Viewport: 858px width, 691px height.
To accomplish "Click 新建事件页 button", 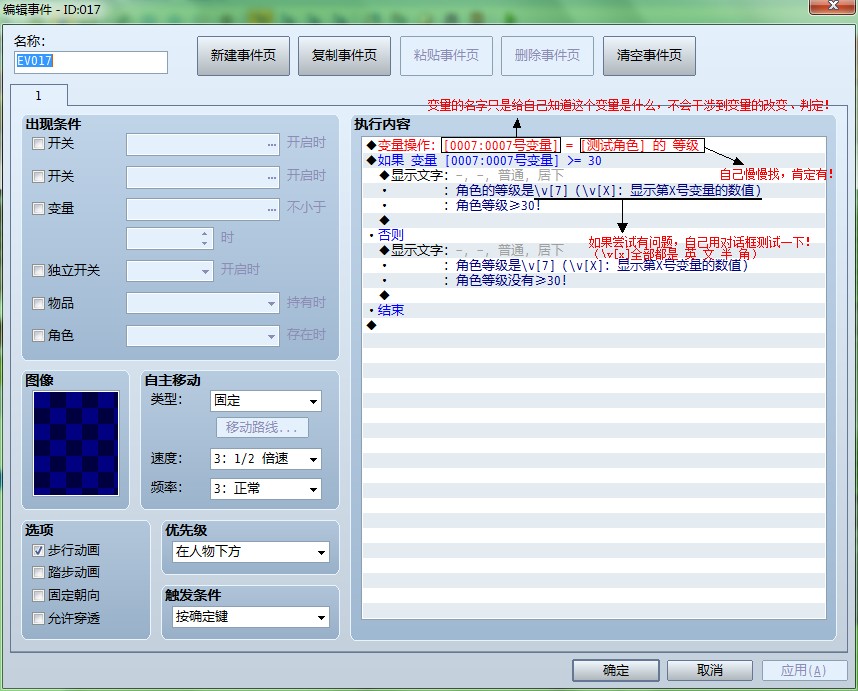I will [243, 56].
